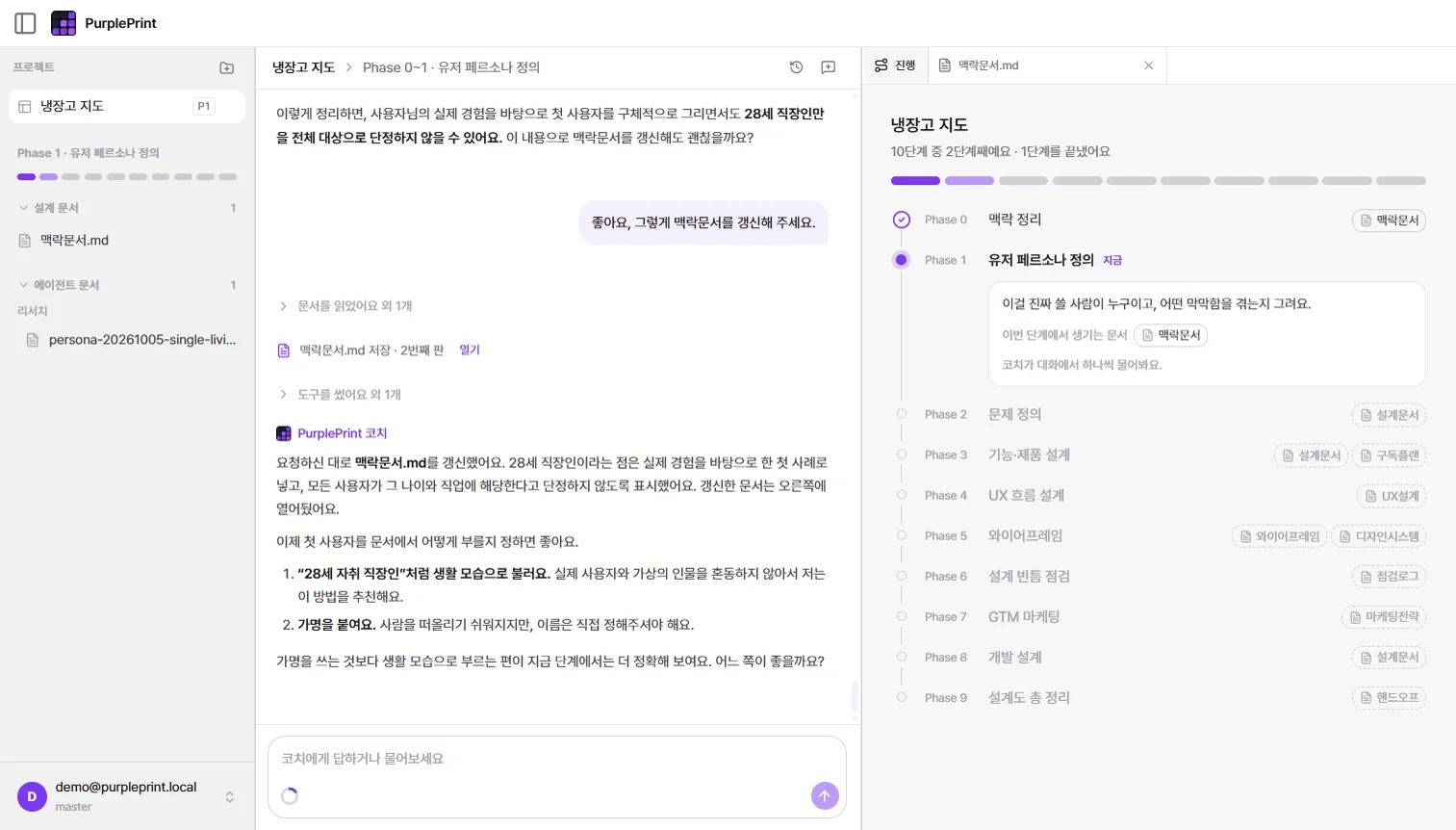Image resolution: width=1456 pixels, height=830 pixels.
Task: Expand '문서를 읽었어요 외 1개' details
Action: 345,306
